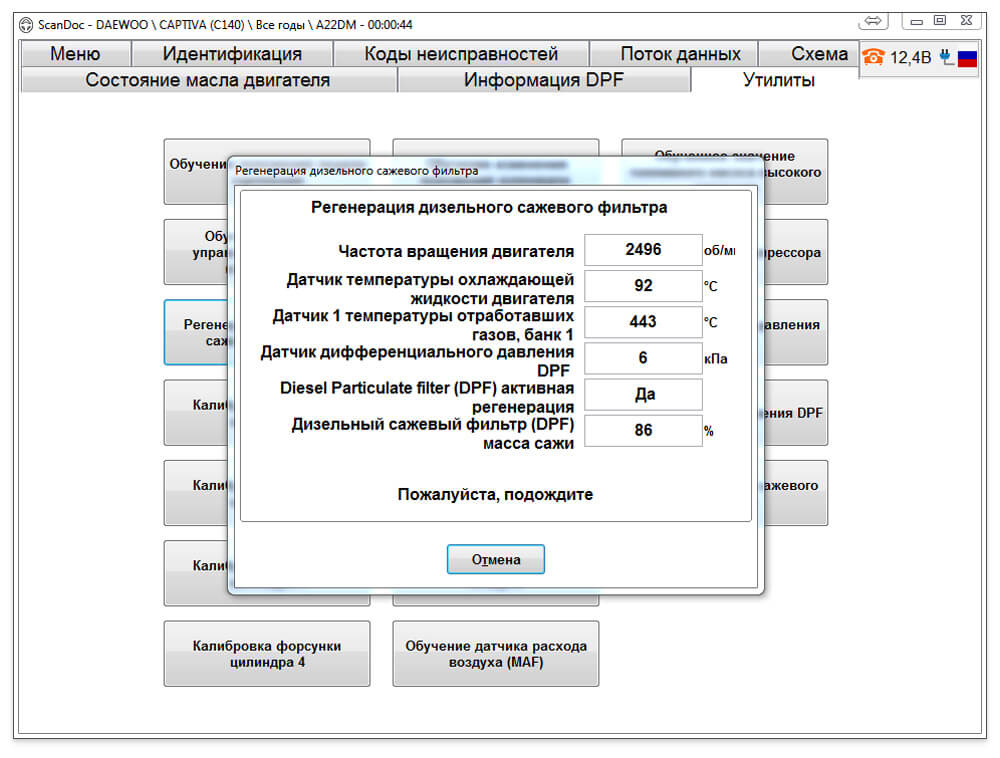Click the 12,4В battery voltage reading
The width and height of the screenshot is (1000, 758).
(x=910, y=58)
